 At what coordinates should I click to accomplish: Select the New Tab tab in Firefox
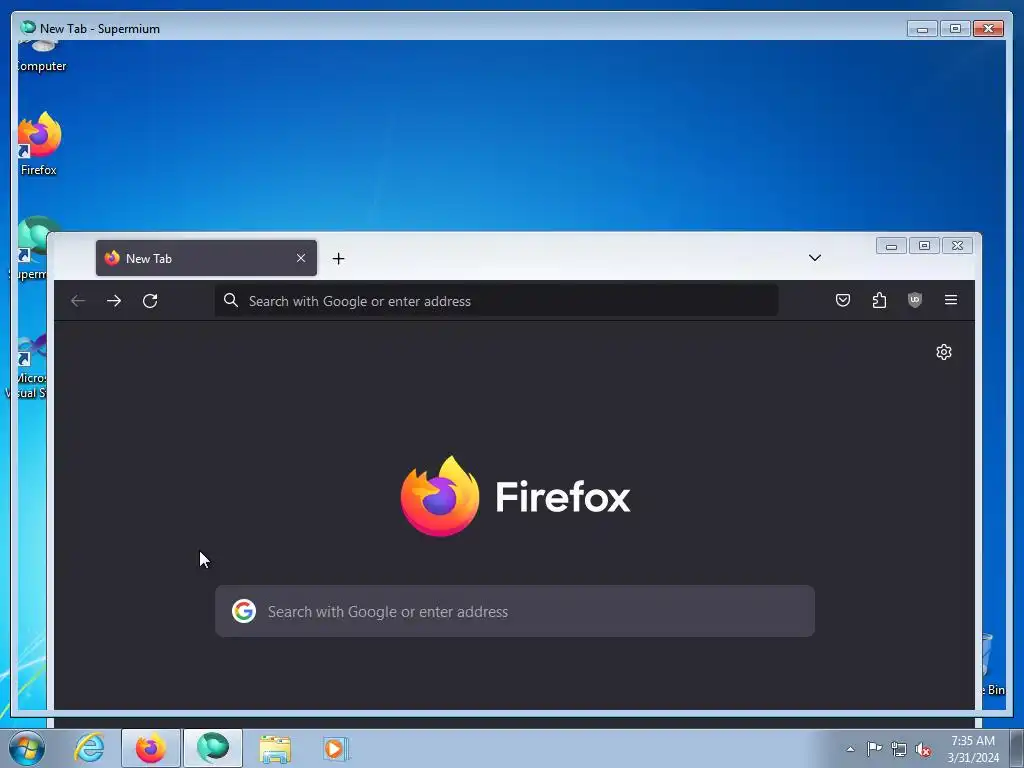[206, 258]
